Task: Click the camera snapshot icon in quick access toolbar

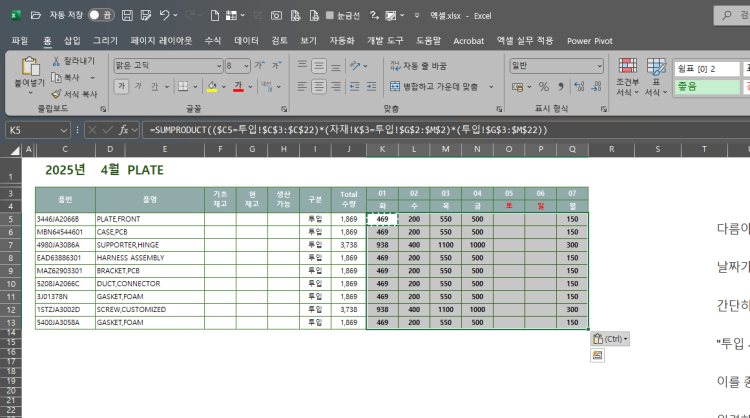Action: click(276, 16)
